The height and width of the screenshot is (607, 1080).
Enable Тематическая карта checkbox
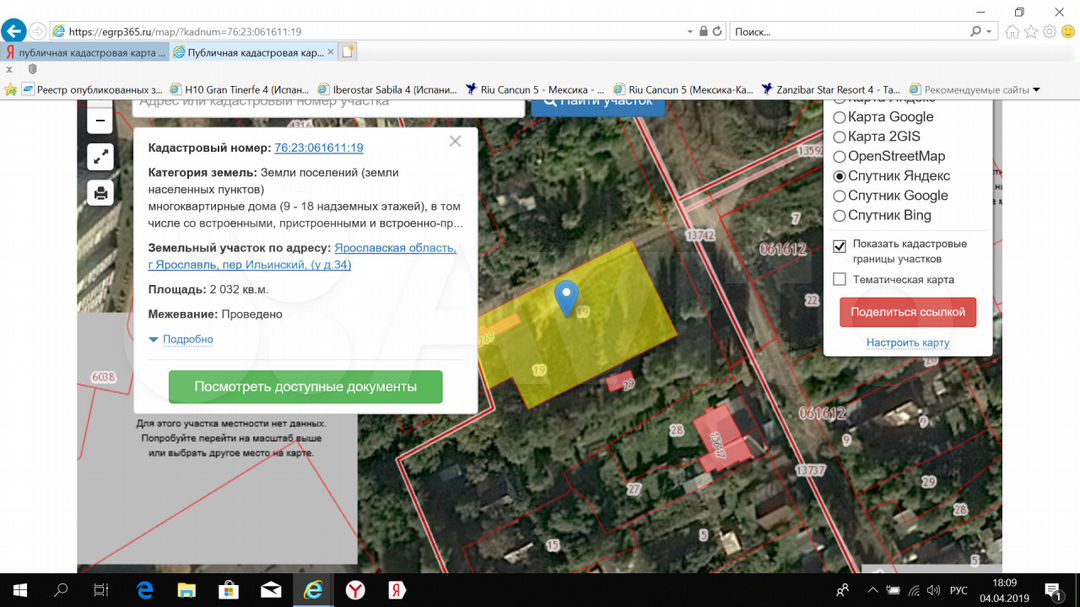(x=840, y=280)
